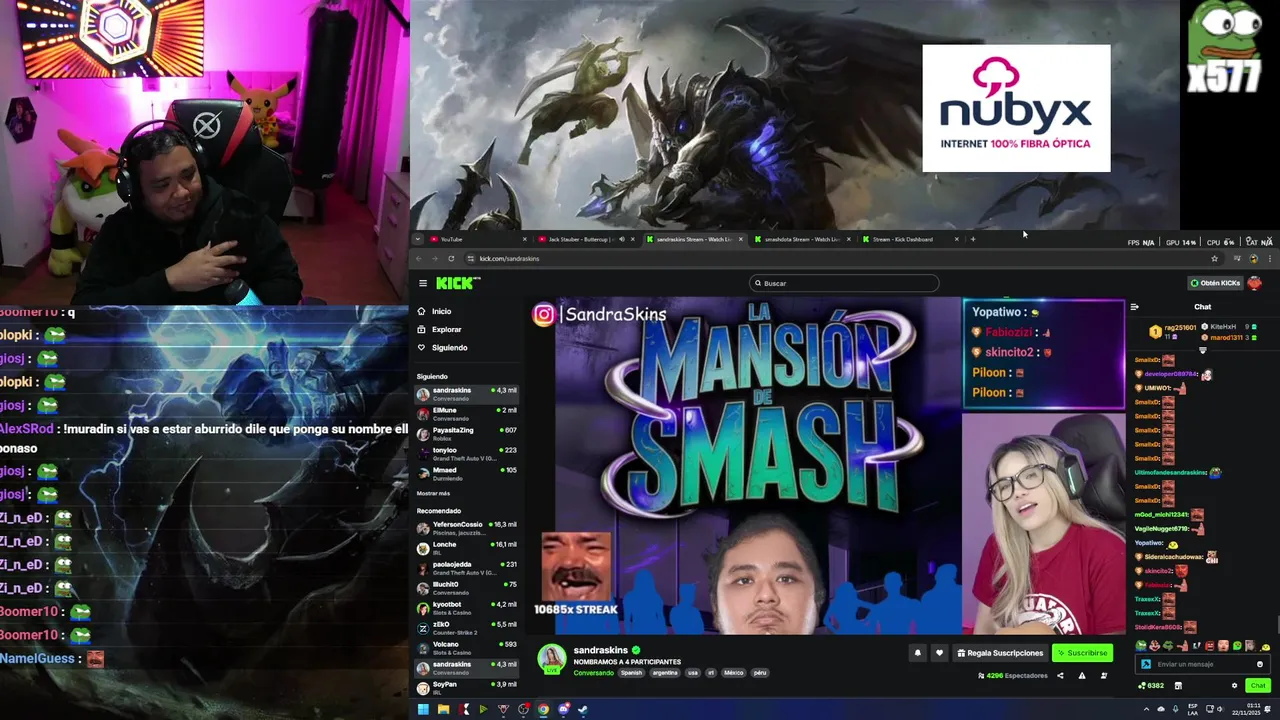Show hidden system tray icons chevron

tap(1147, 710)
